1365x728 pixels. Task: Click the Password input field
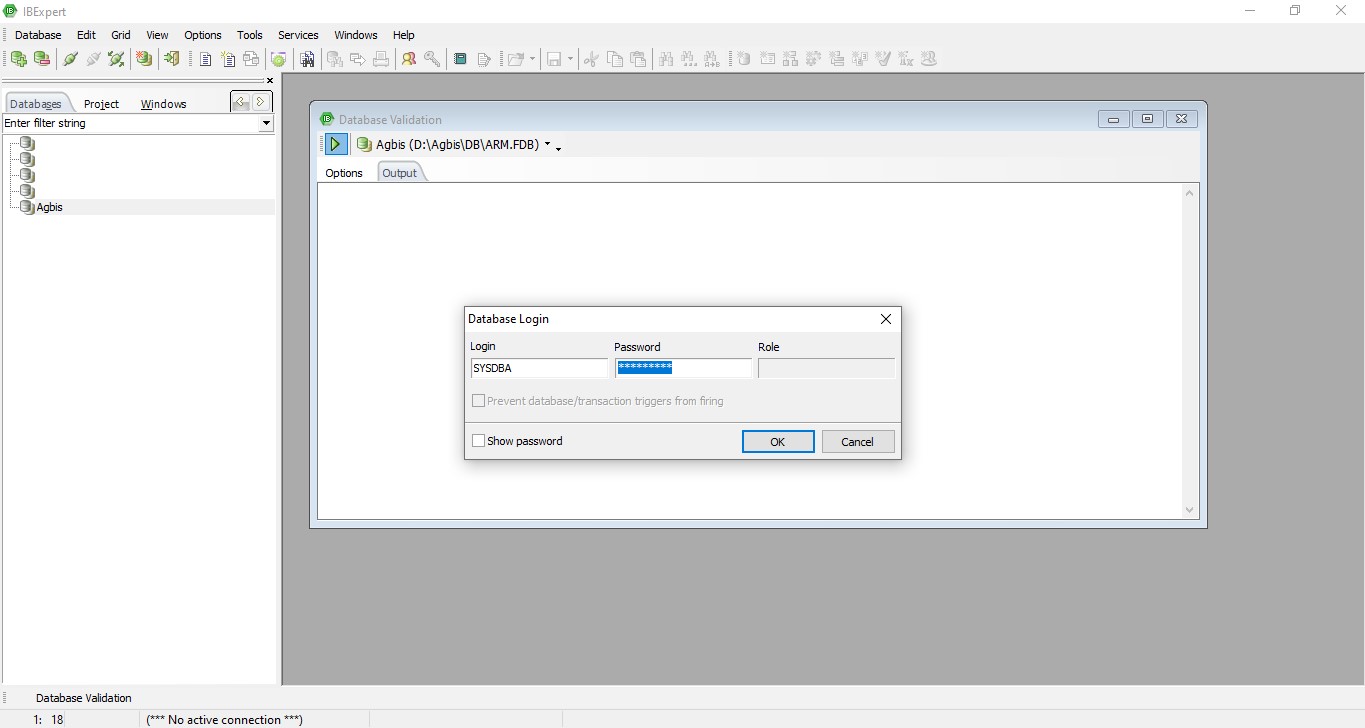683,368
